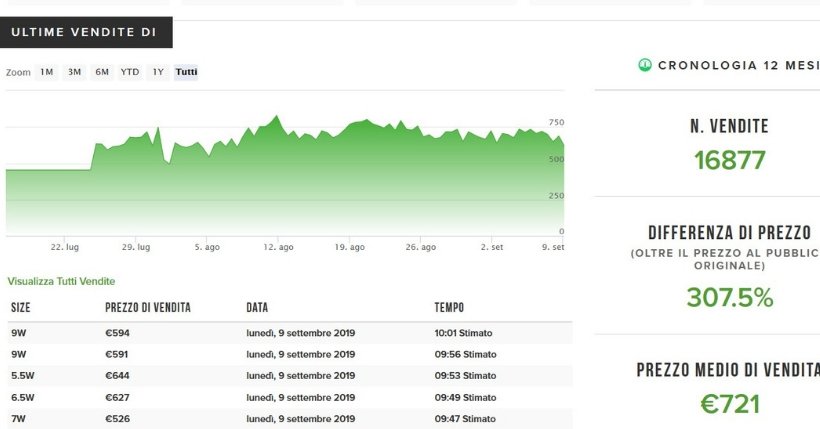This screenshot has height=429, width=820.
Task: Click the 09:47 Stimato time cell
Action: 465,419
